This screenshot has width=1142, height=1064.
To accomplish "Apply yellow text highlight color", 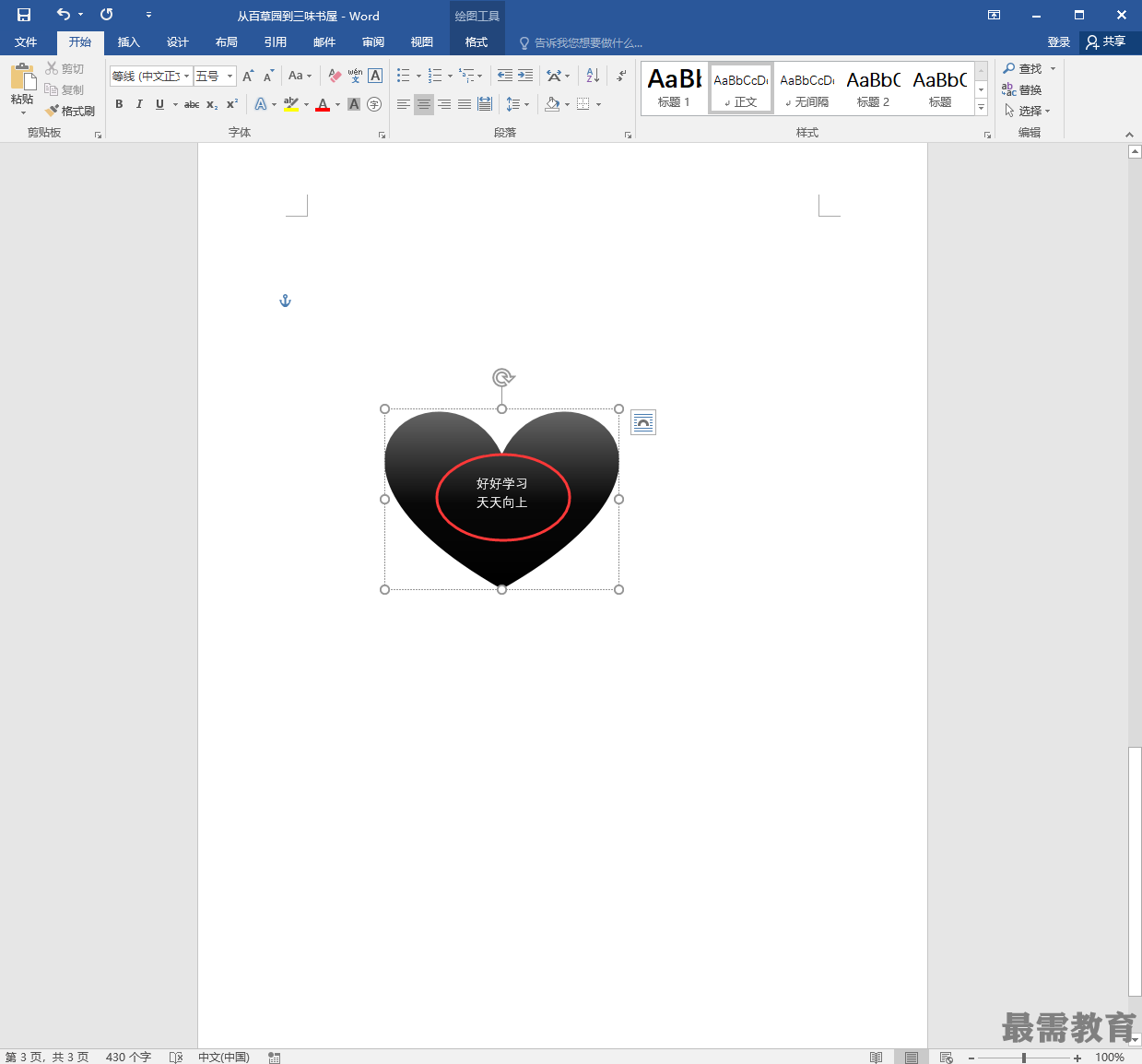I will [291, 104].
